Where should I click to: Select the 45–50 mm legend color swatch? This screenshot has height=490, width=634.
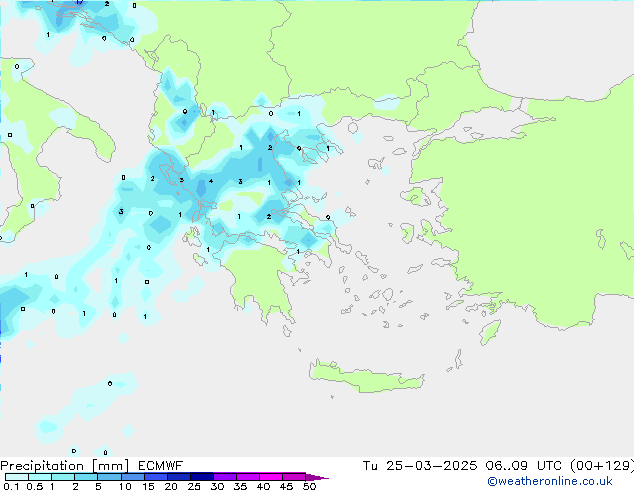click(294, 477)
